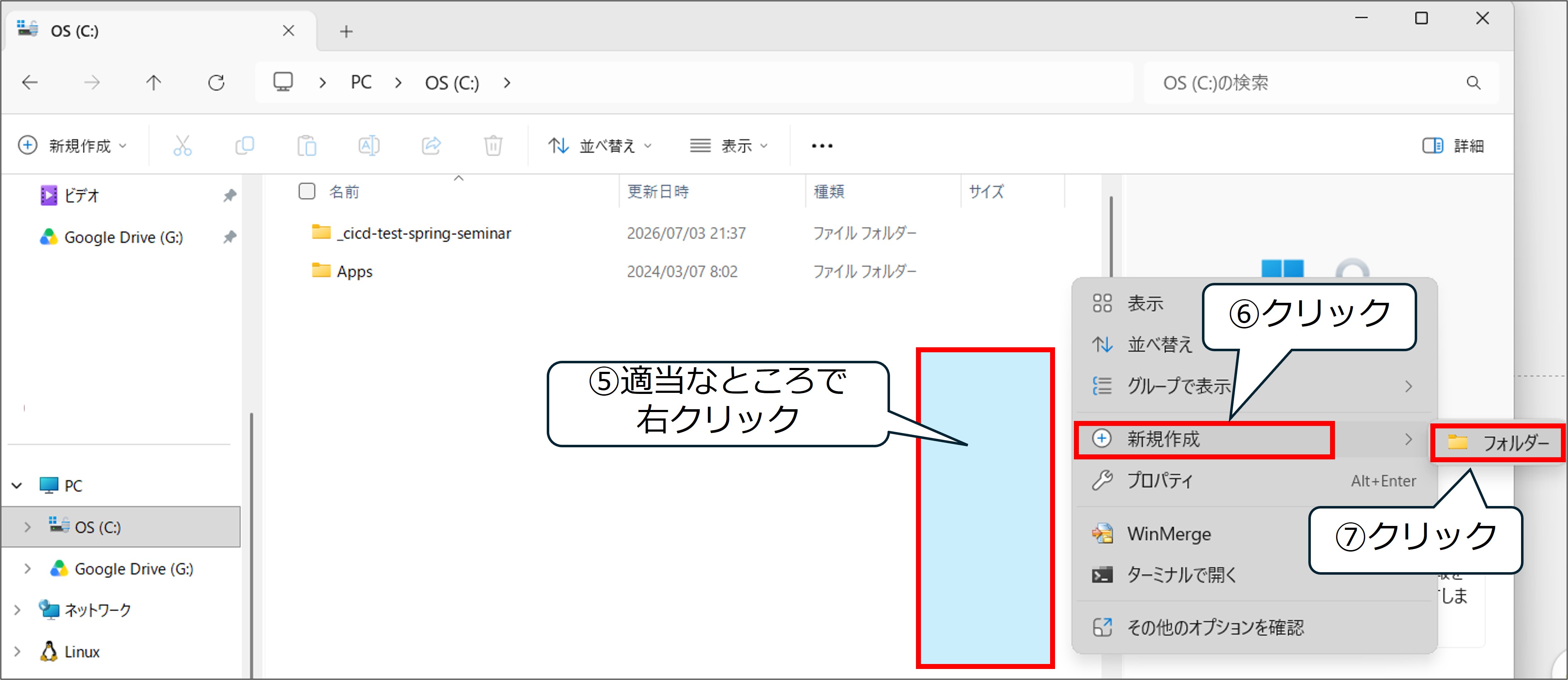
Task: Open the 表示 view dropdown in toolbar
Action: [729, 146]
